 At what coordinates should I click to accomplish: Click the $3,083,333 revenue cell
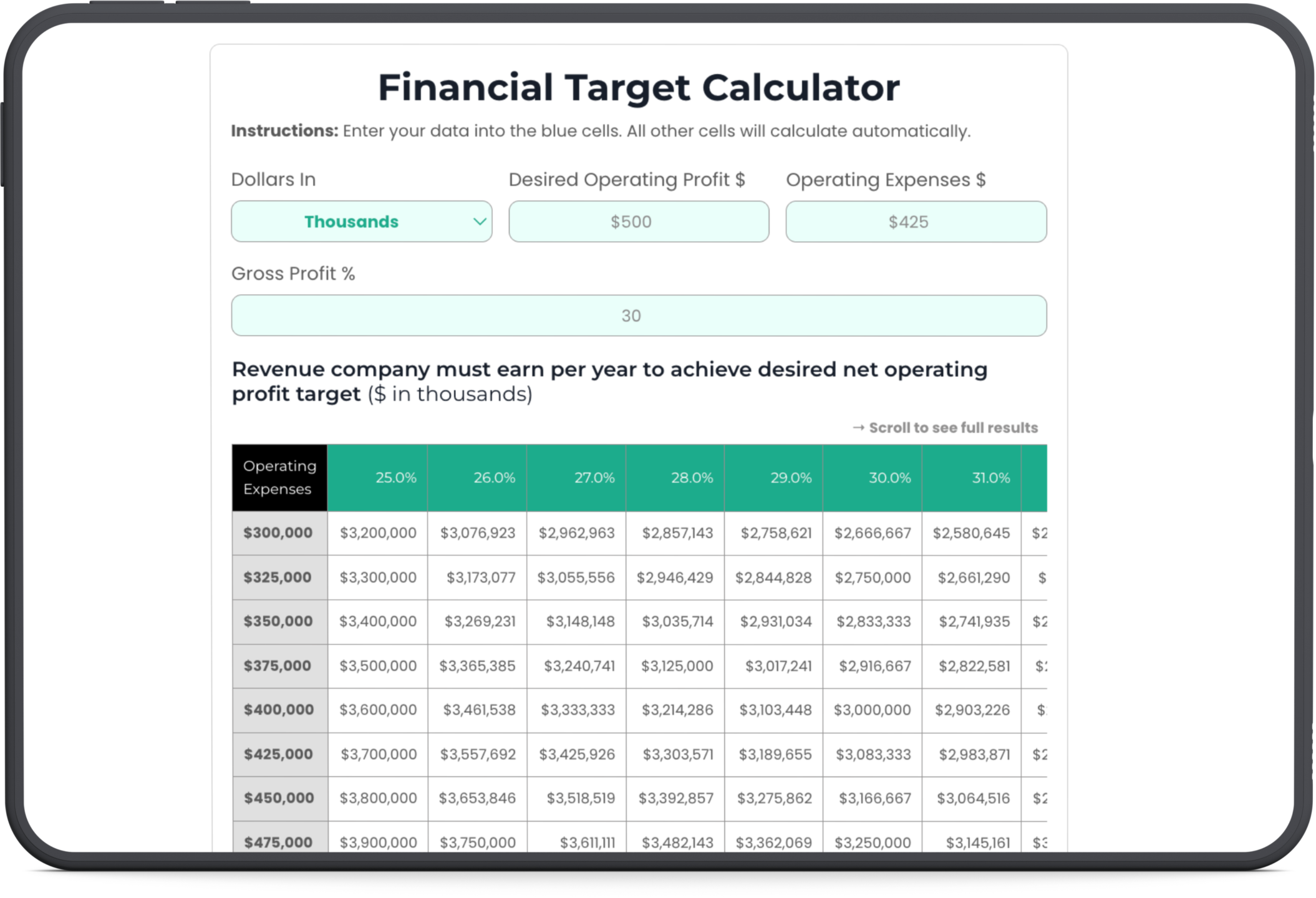873,755
